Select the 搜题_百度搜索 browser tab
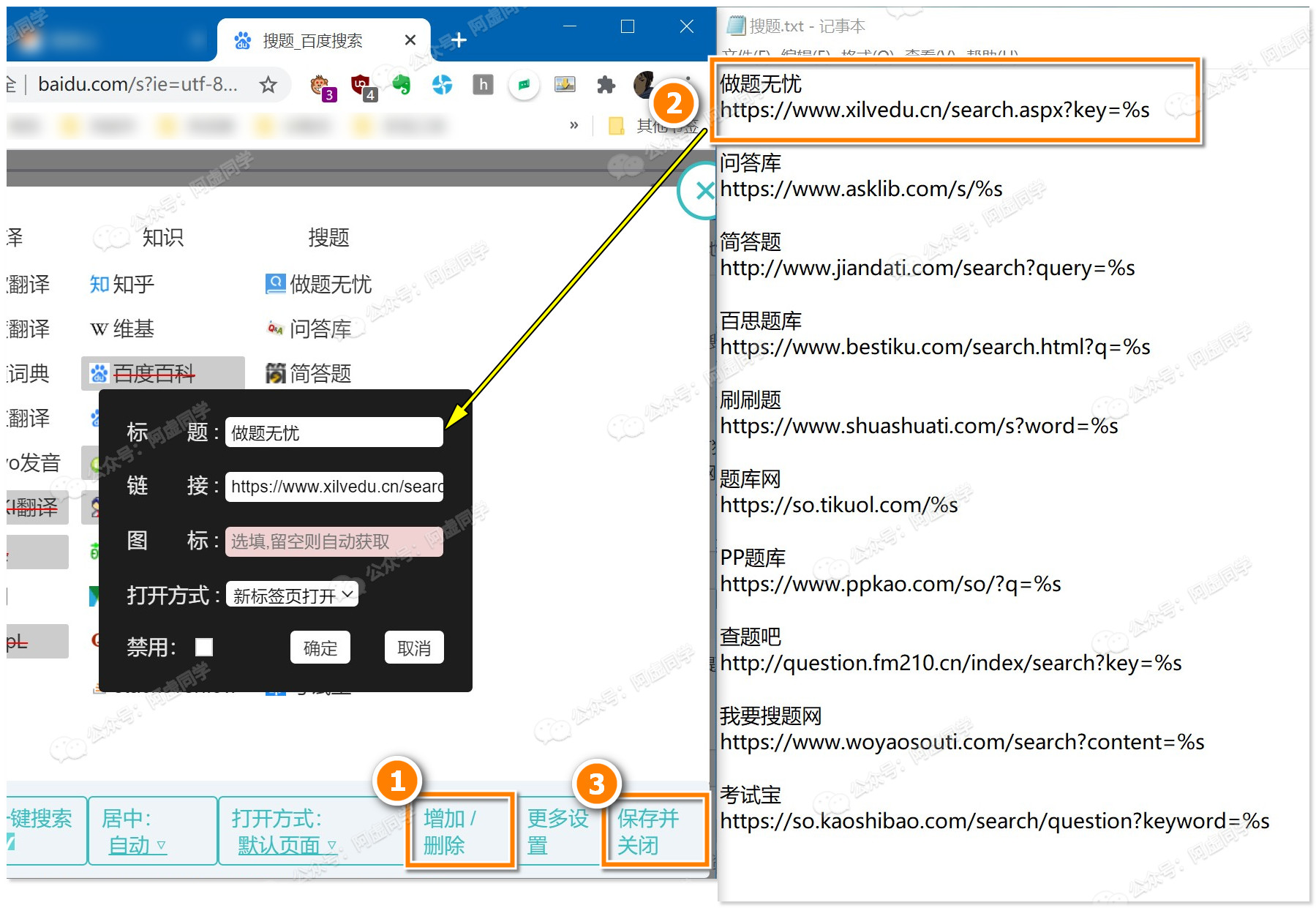Viewport: 1316px width, 908px height. tap(322, 40)
